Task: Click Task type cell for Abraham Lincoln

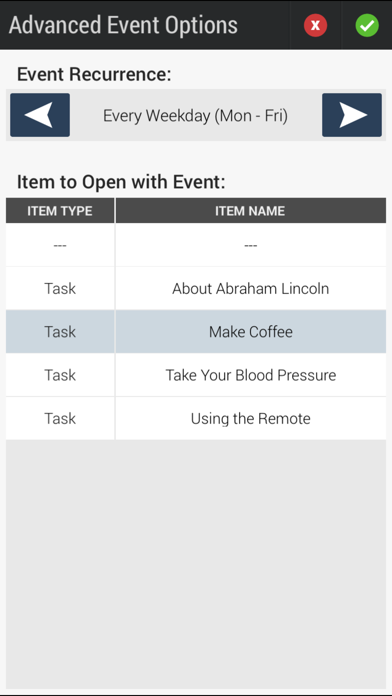Action: (x=60, y=289)
